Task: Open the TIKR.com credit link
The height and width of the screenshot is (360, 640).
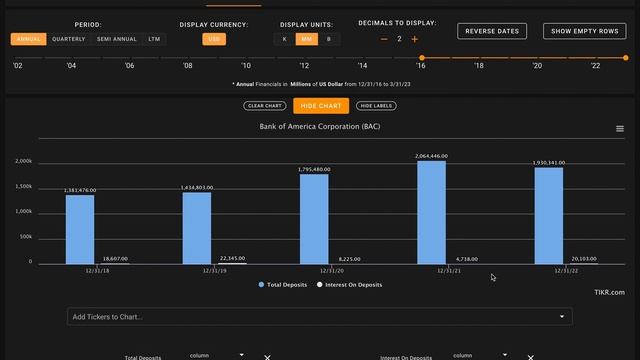Action: click(609, 292)
